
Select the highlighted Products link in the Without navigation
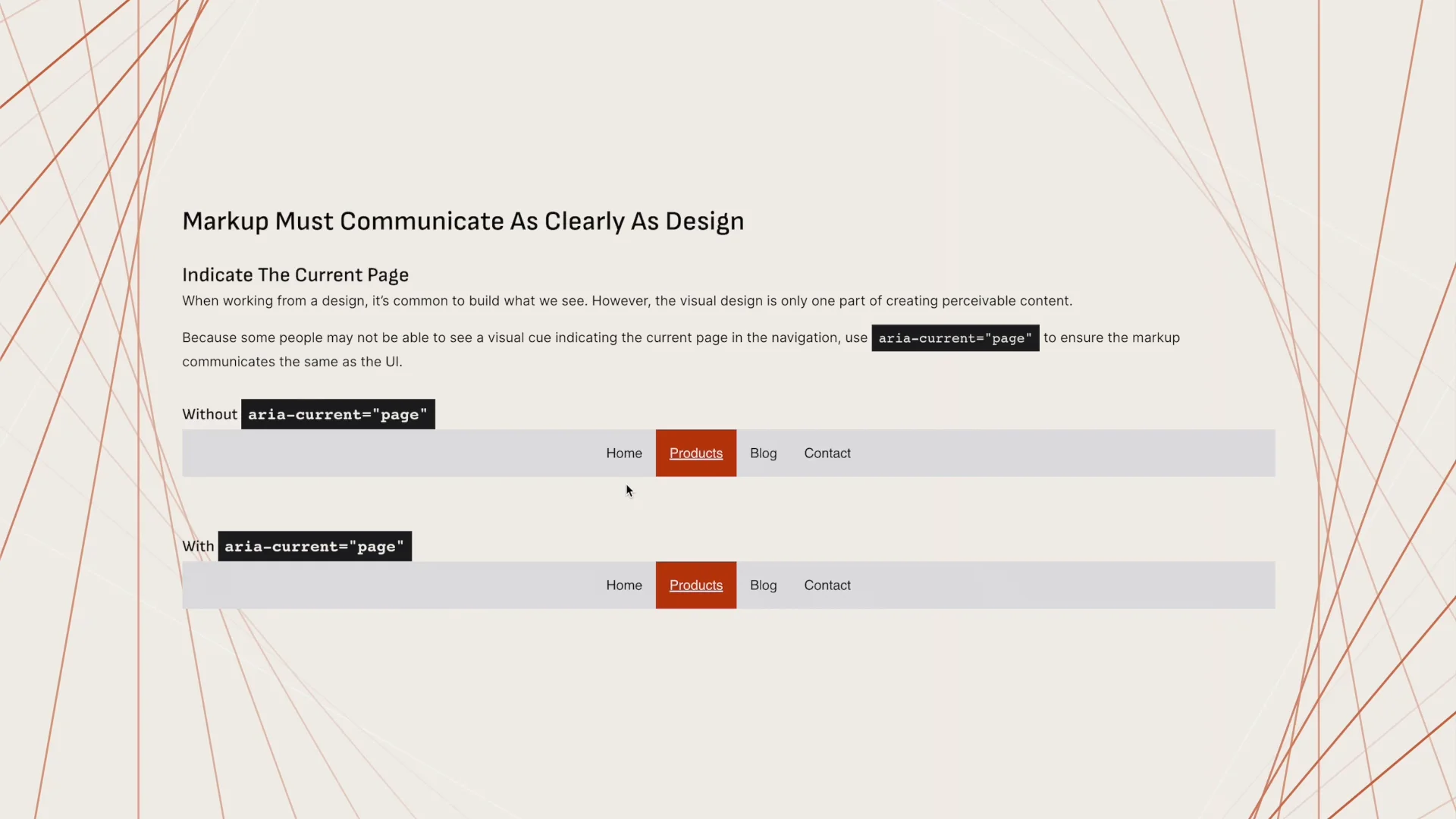(695, 453)
